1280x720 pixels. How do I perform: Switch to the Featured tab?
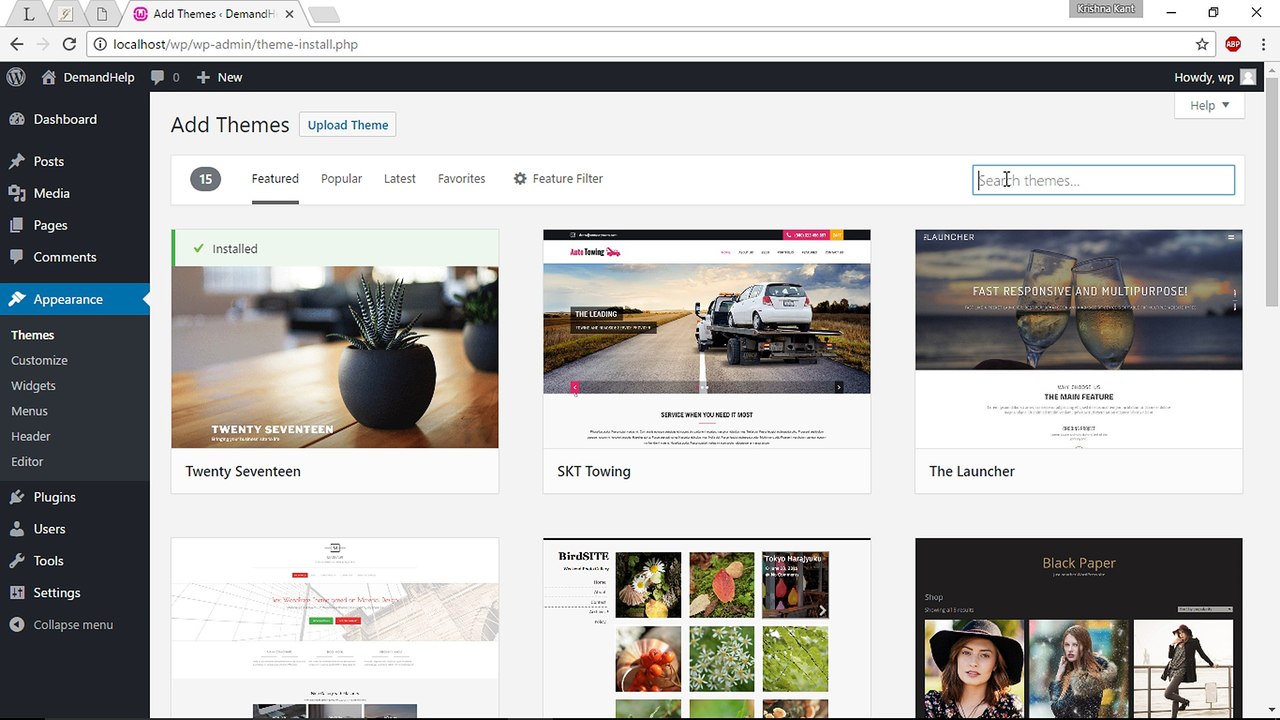pyautogui.click(x=275, y=179)
